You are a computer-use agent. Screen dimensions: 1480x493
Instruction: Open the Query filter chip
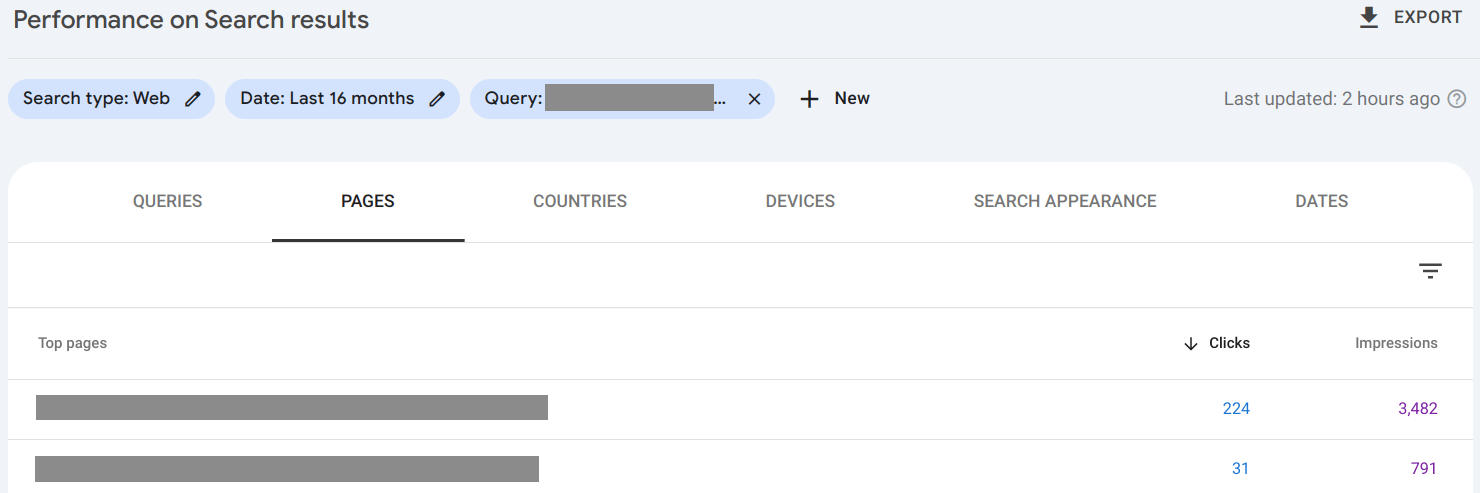[x=622, y=99]
